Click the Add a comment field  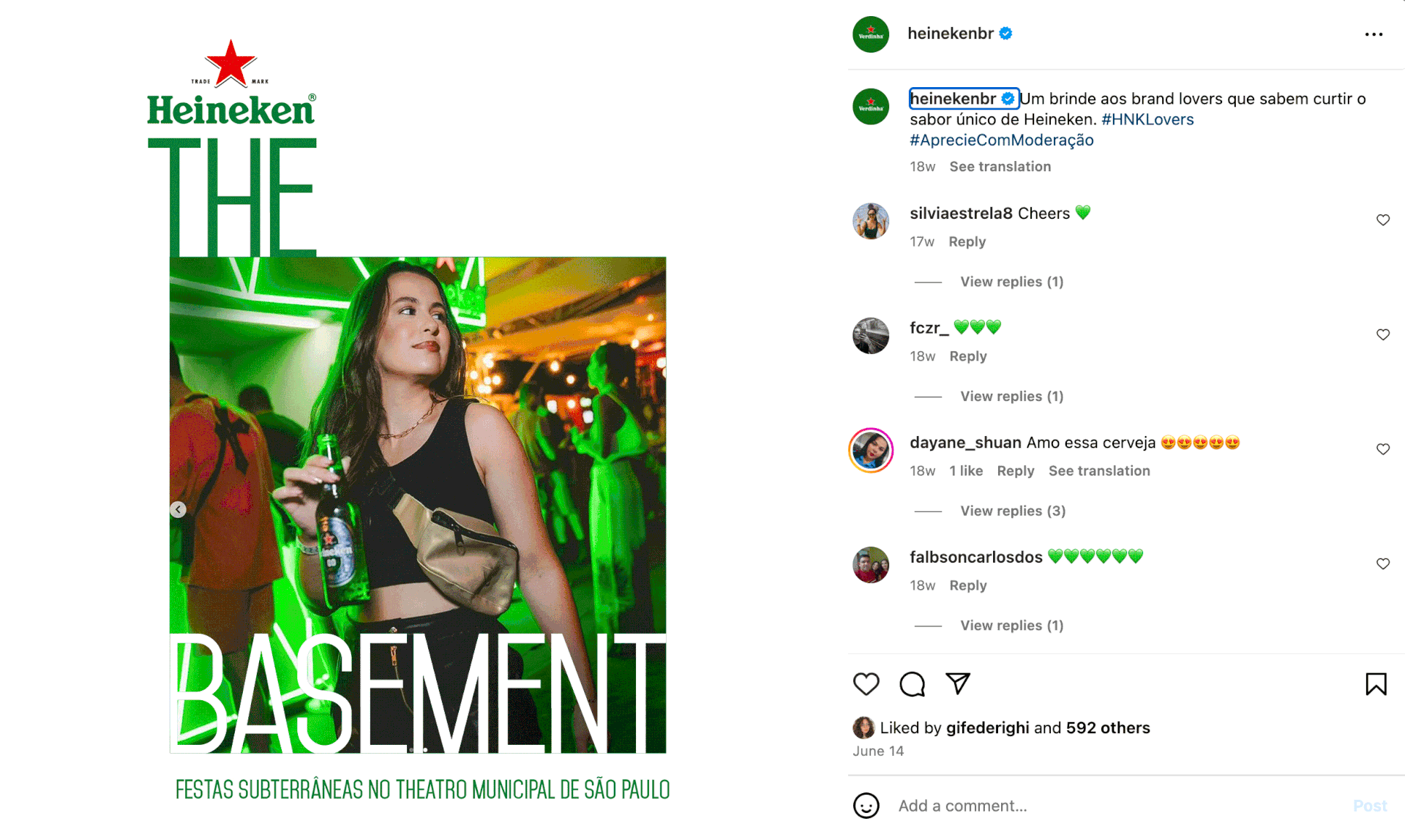coord(1120,806)
